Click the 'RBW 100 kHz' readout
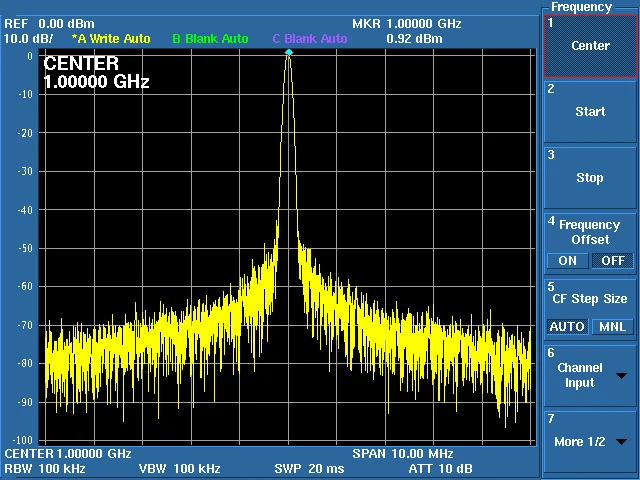640x480 pixels. pyautogui.click(x=45, y=469)
